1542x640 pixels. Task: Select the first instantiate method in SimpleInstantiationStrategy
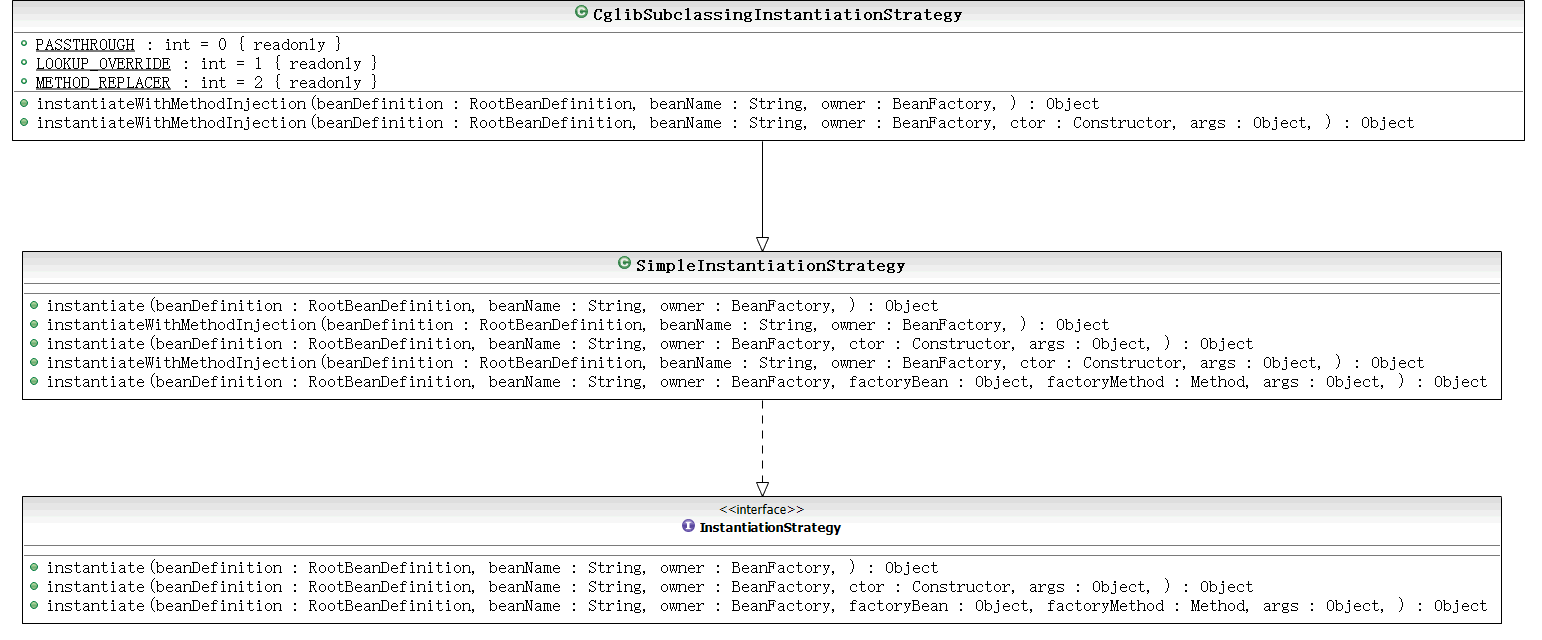[x=492, y=306]
